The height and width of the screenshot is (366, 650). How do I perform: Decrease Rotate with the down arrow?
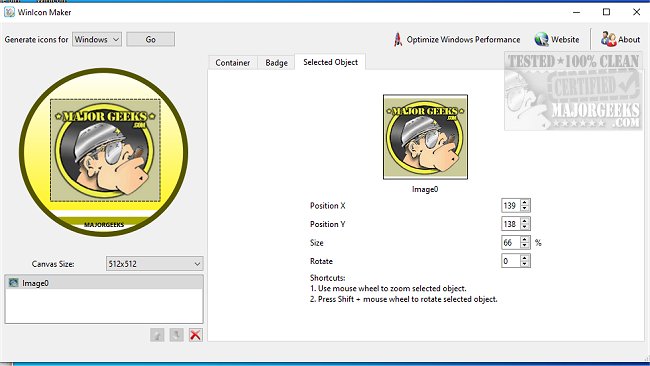click(x=525, y=264)
